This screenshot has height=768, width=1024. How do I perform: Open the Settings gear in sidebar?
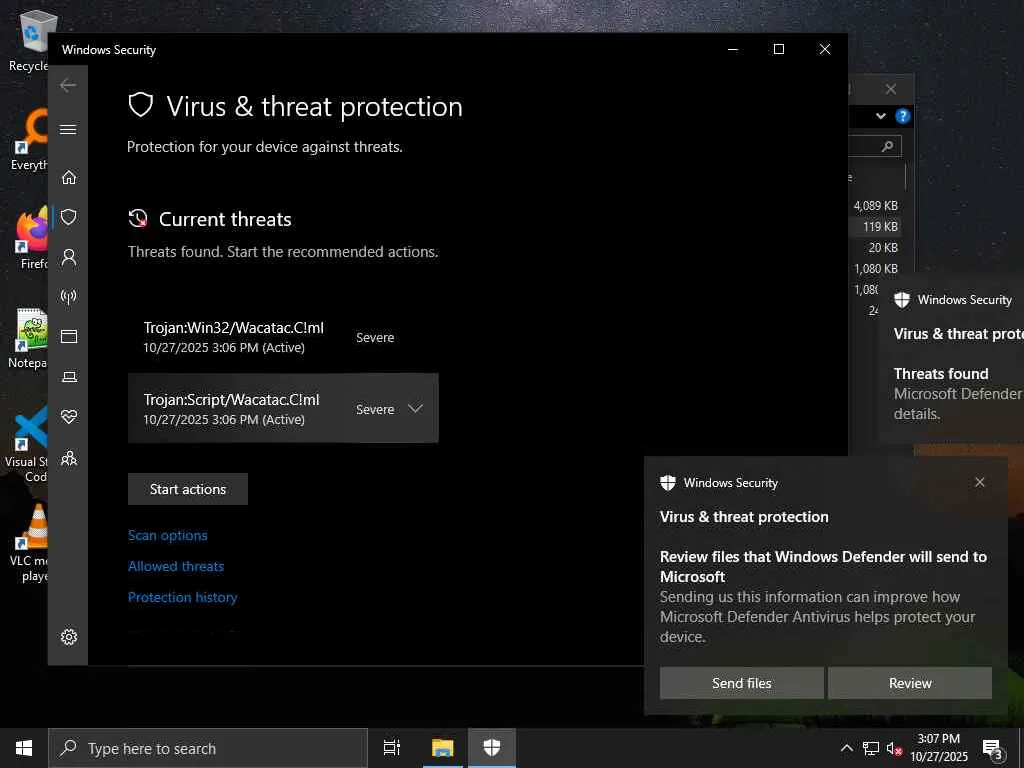point(69,637)
